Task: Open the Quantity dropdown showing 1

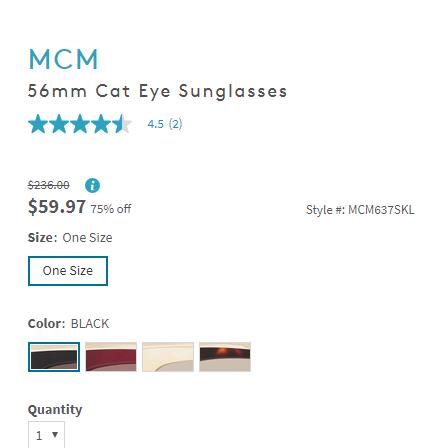Action: tap(46, 435)
